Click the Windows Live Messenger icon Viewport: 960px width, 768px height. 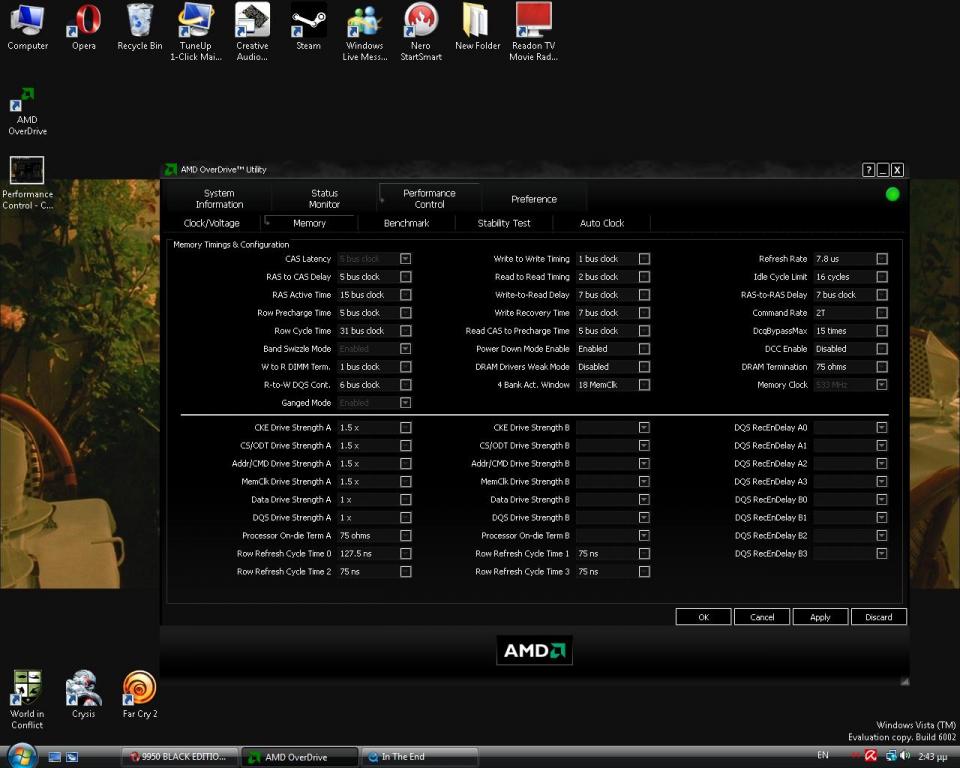tap(365, 32)
